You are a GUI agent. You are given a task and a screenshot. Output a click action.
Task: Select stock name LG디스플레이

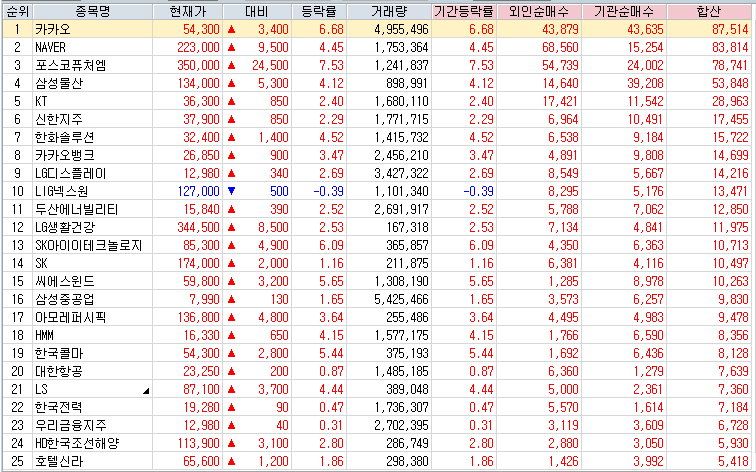pos(70,173)
